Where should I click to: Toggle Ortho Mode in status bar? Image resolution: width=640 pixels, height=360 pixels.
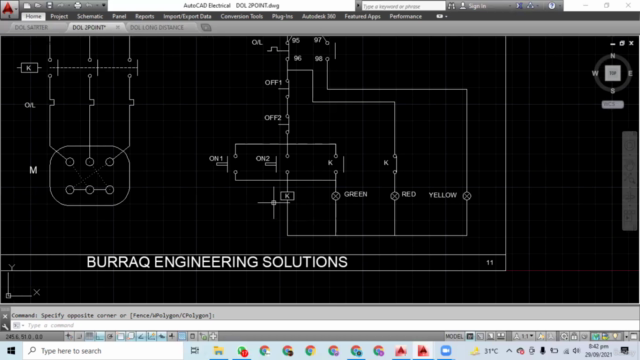[x=100, y=336]
